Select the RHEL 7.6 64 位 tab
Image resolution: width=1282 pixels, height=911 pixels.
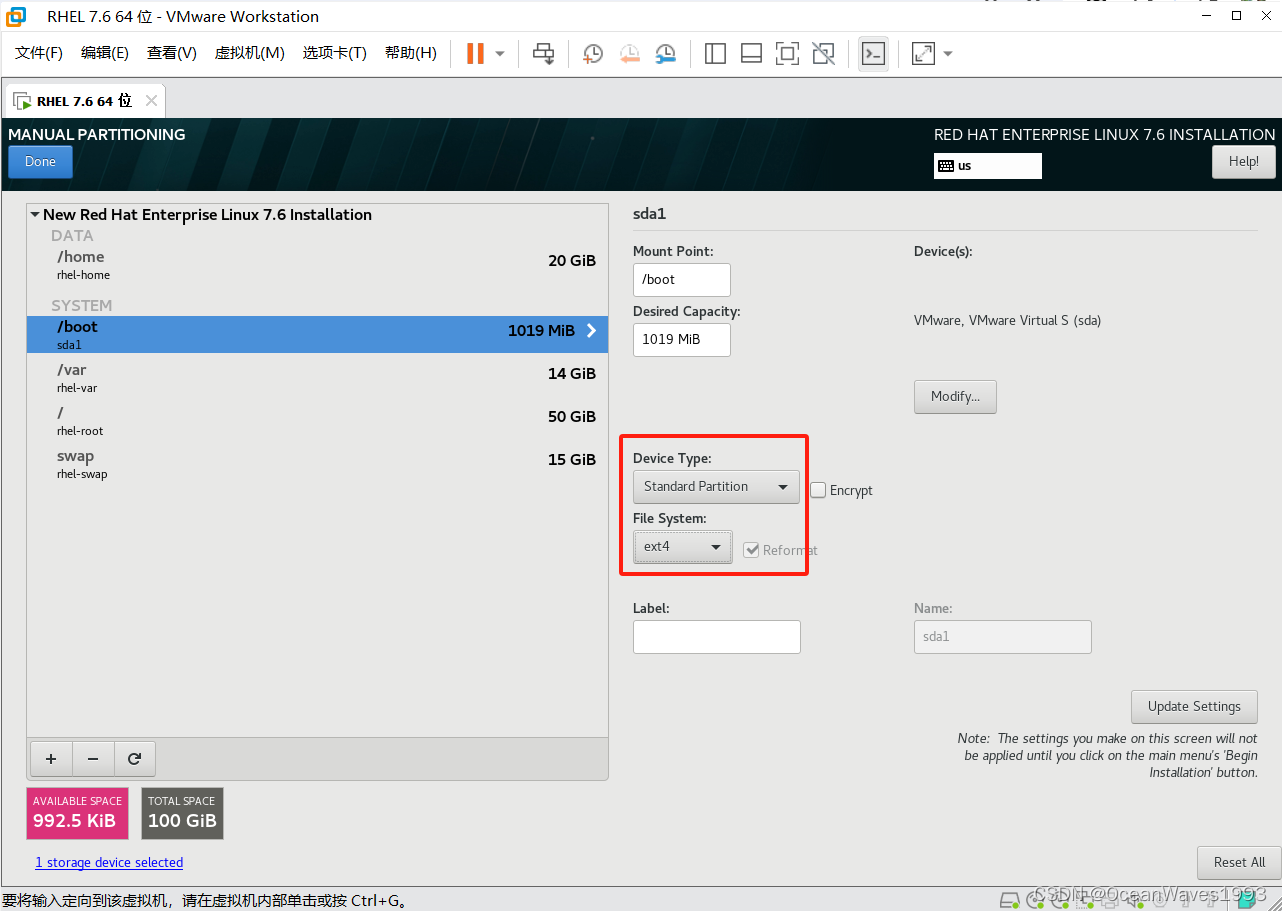[84, 101]
